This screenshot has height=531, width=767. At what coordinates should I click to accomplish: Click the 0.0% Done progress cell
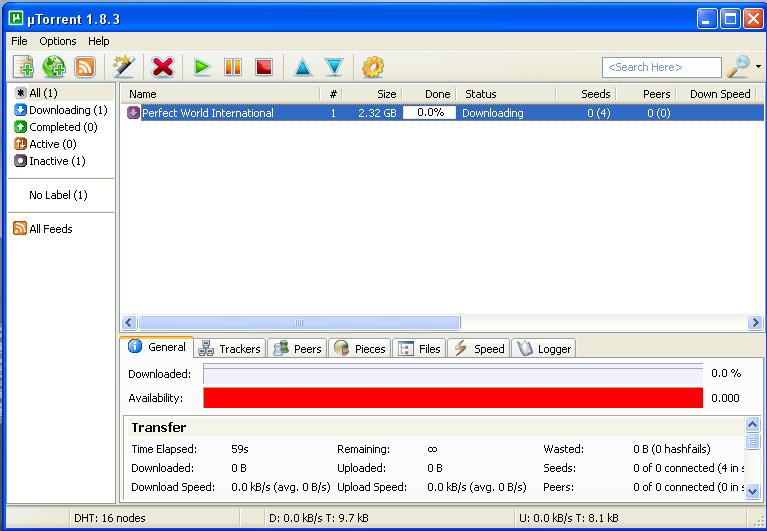429,113
